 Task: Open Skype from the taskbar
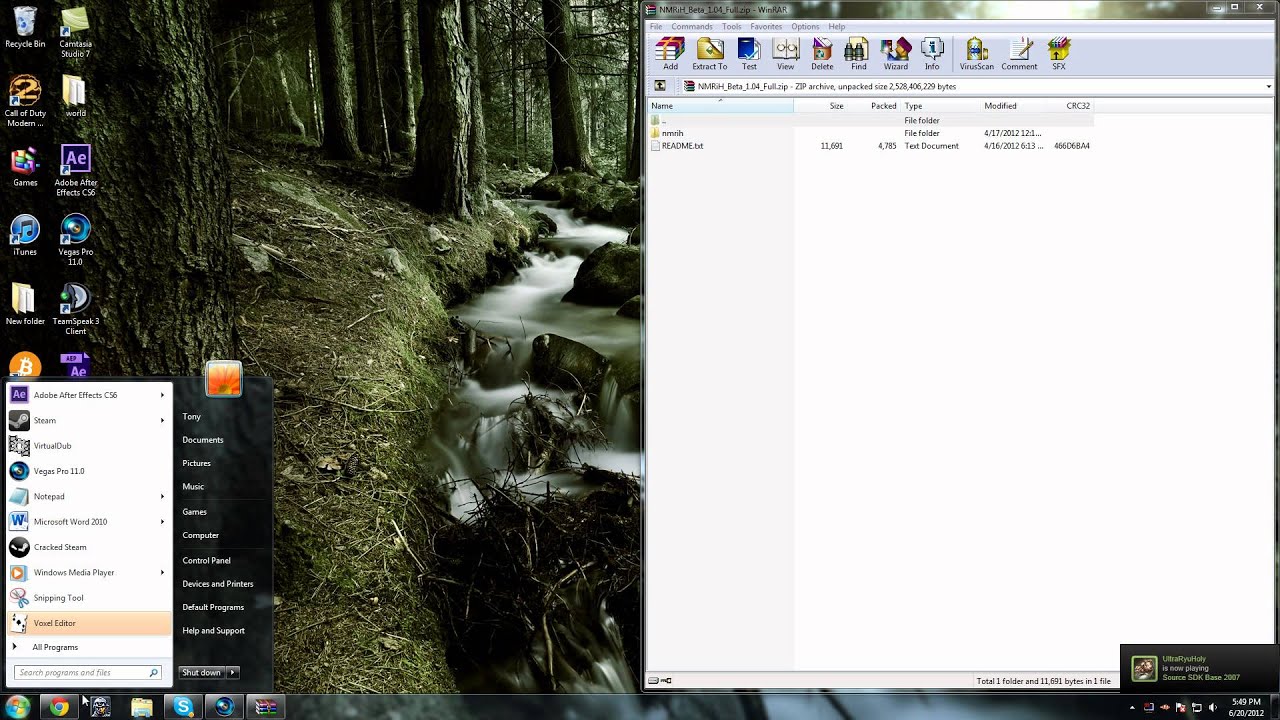[183, 707]
